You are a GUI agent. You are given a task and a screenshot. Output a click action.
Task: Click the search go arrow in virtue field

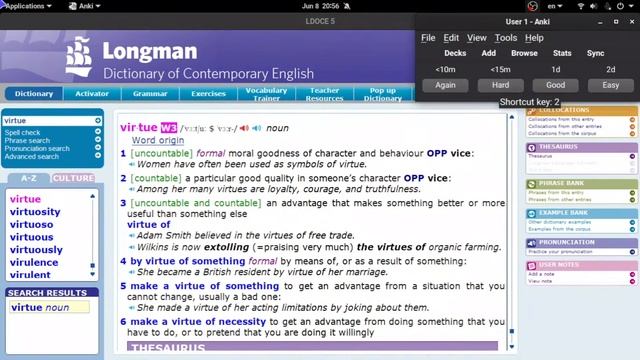pos(98,120)
